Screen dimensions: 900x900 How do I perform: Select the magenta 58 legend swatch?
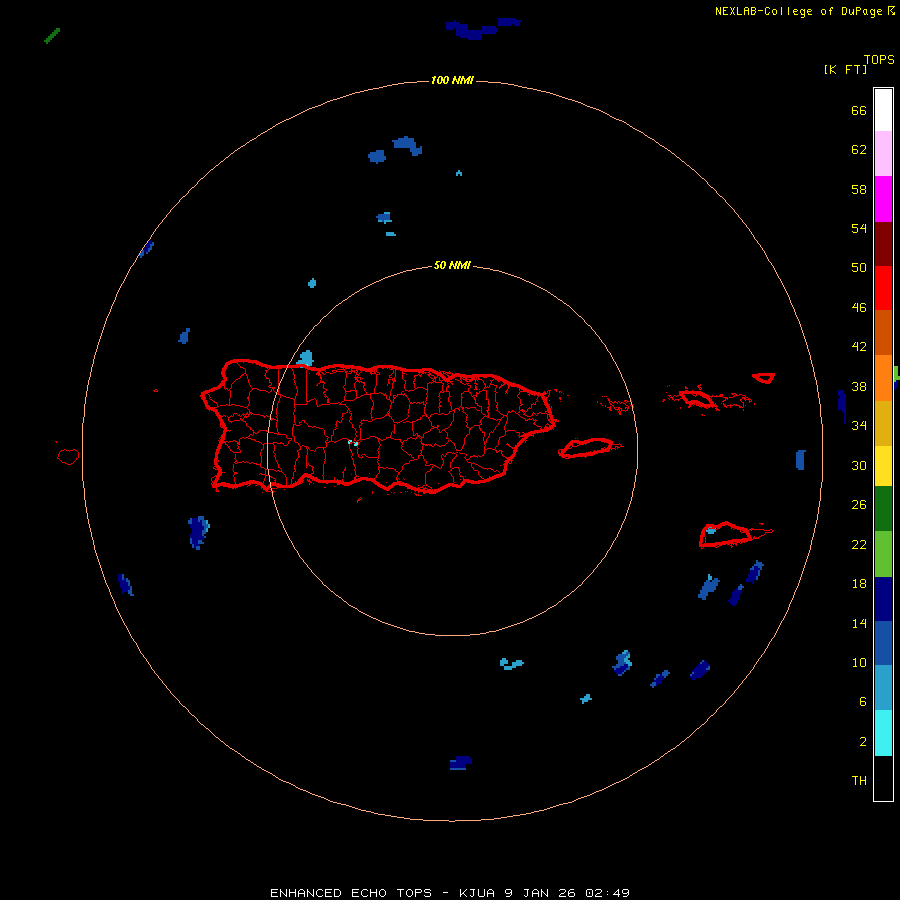point(883,199)
